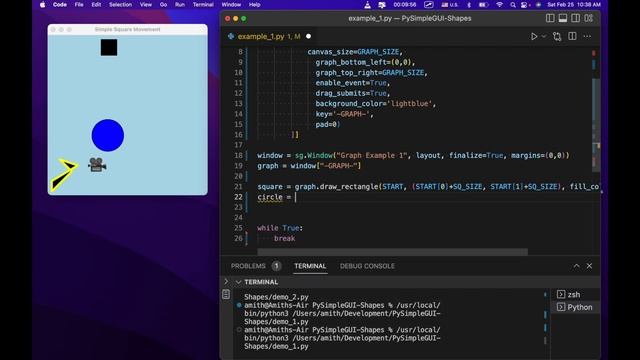The image size is (640, 360).
Task: Click the Siri icon in menu bar
Action: (x=538, y=5)
